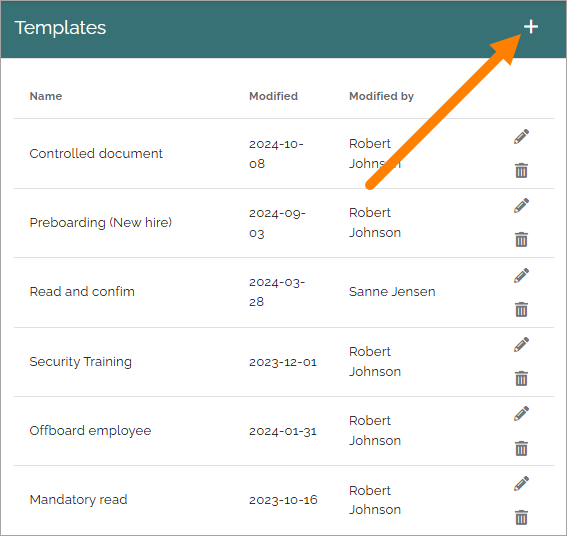Edit the Read and confim template
The image size is (567, 536).
tap(521, 276)
